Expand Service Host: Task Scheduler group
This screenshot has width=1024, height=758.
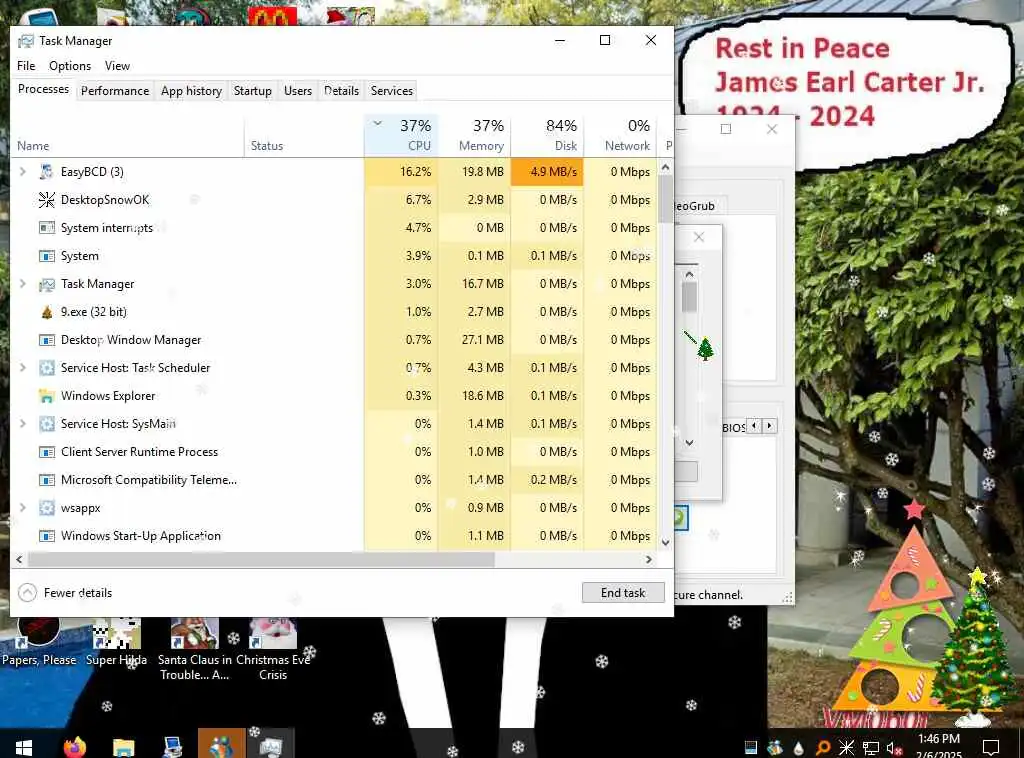click(23, 368)
